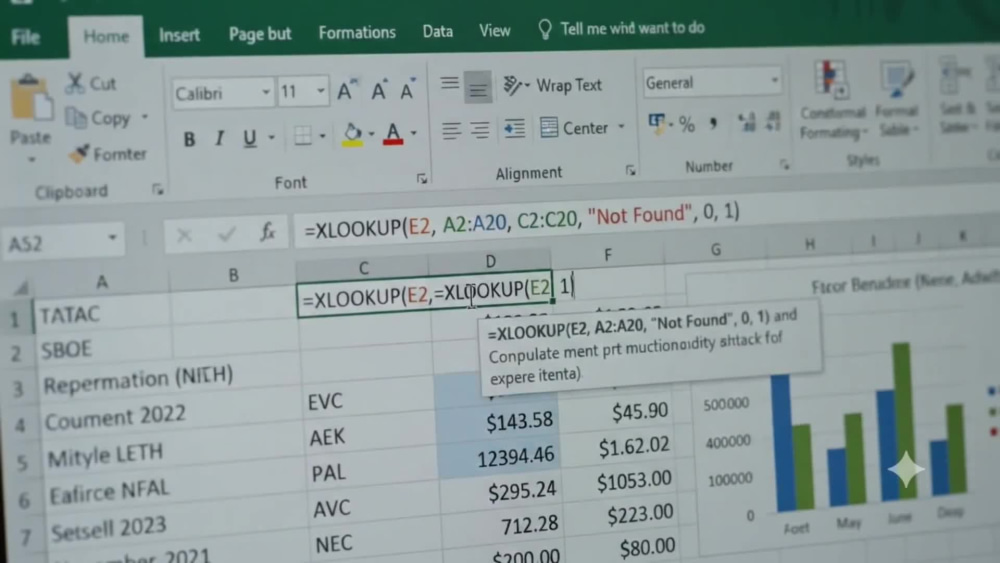
Task: Open the font color dropdown arrow
Action: [x=414, y=133]
